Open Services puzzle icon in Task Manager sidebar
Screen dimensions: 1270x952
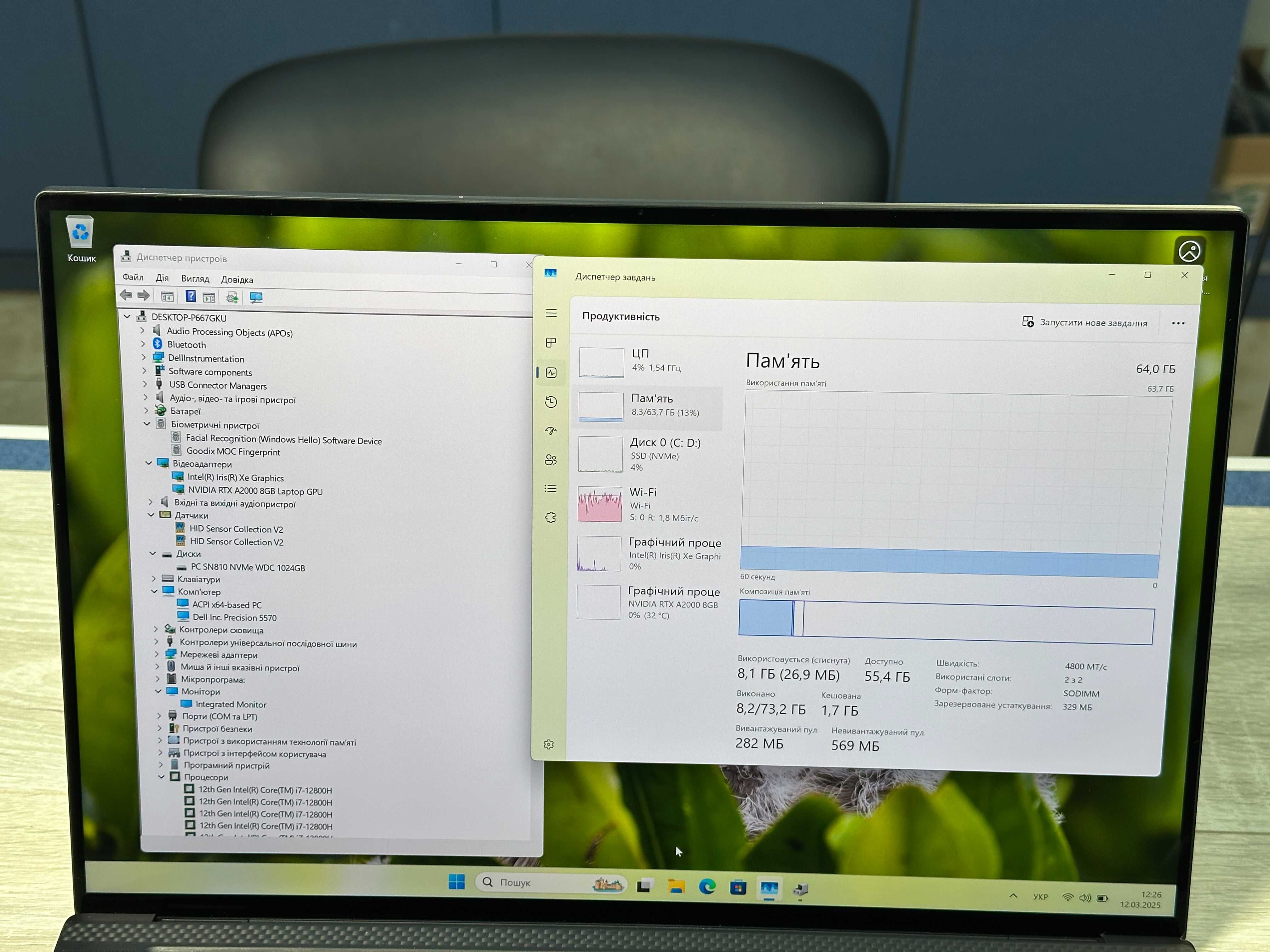point(551,518)
